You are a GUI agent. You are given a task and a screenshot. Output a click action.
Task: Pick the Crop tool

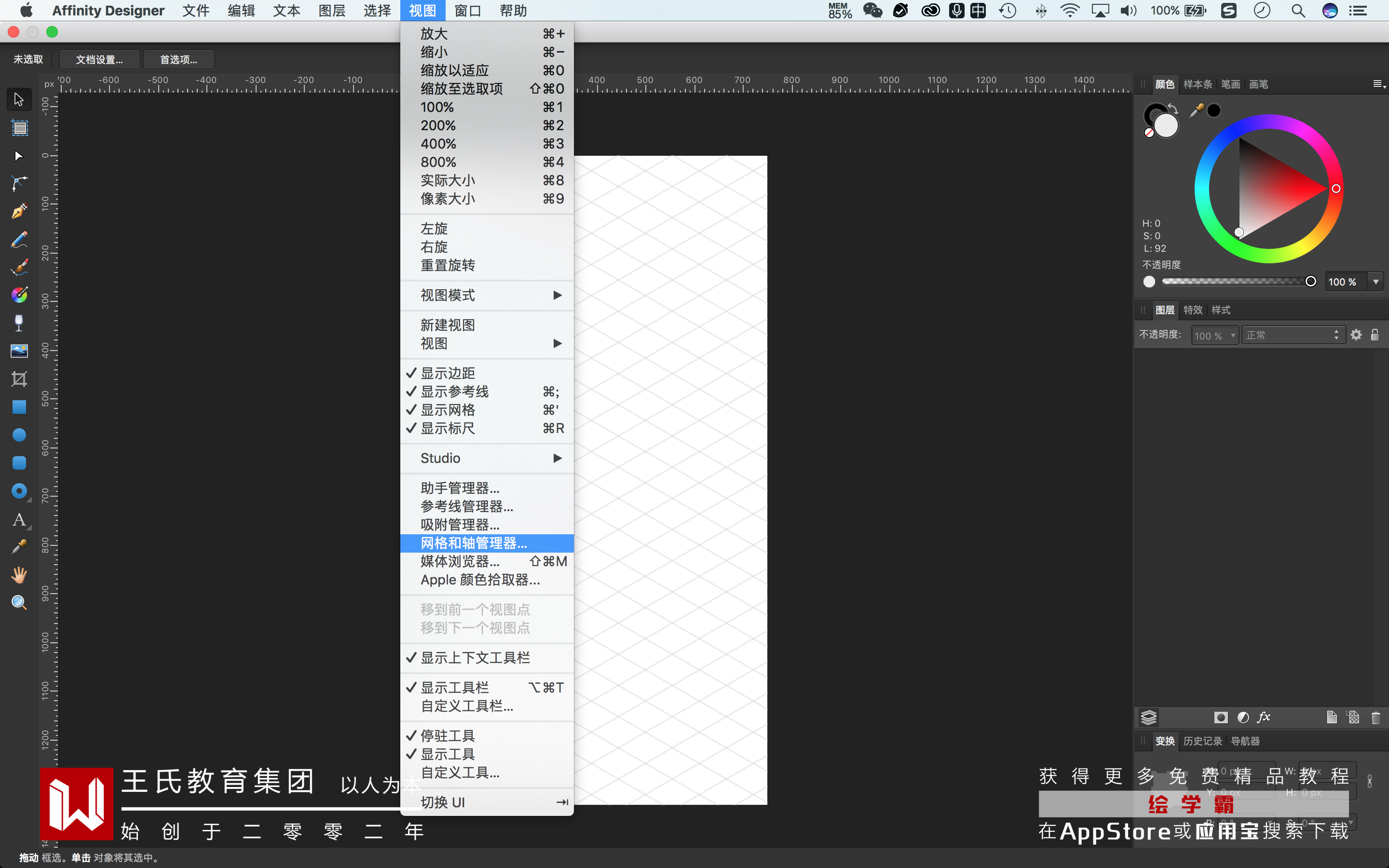click(19, 379)
